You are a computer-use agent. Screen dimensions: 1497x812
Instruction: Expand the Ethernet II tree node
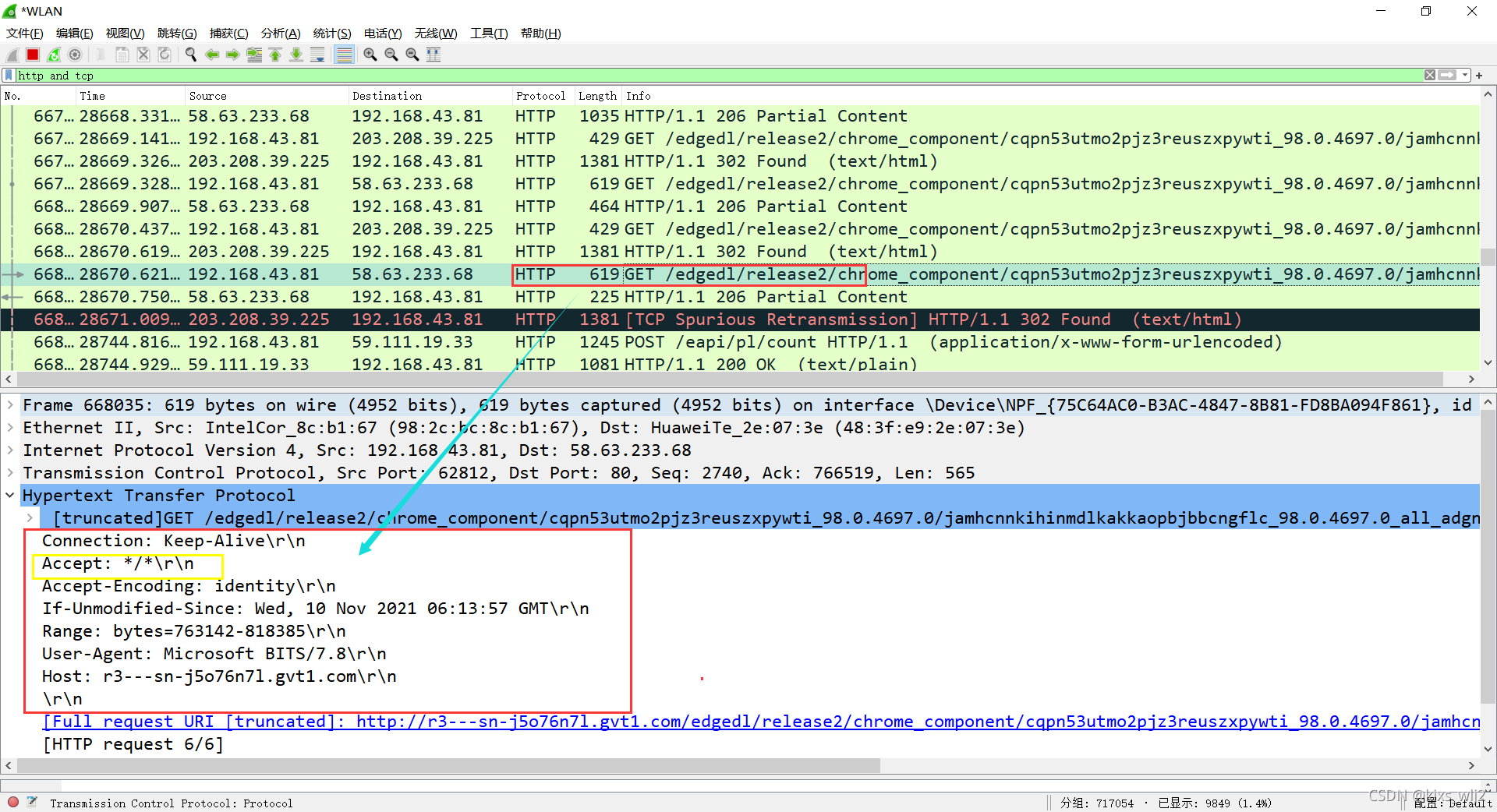(x=10, y=428)
